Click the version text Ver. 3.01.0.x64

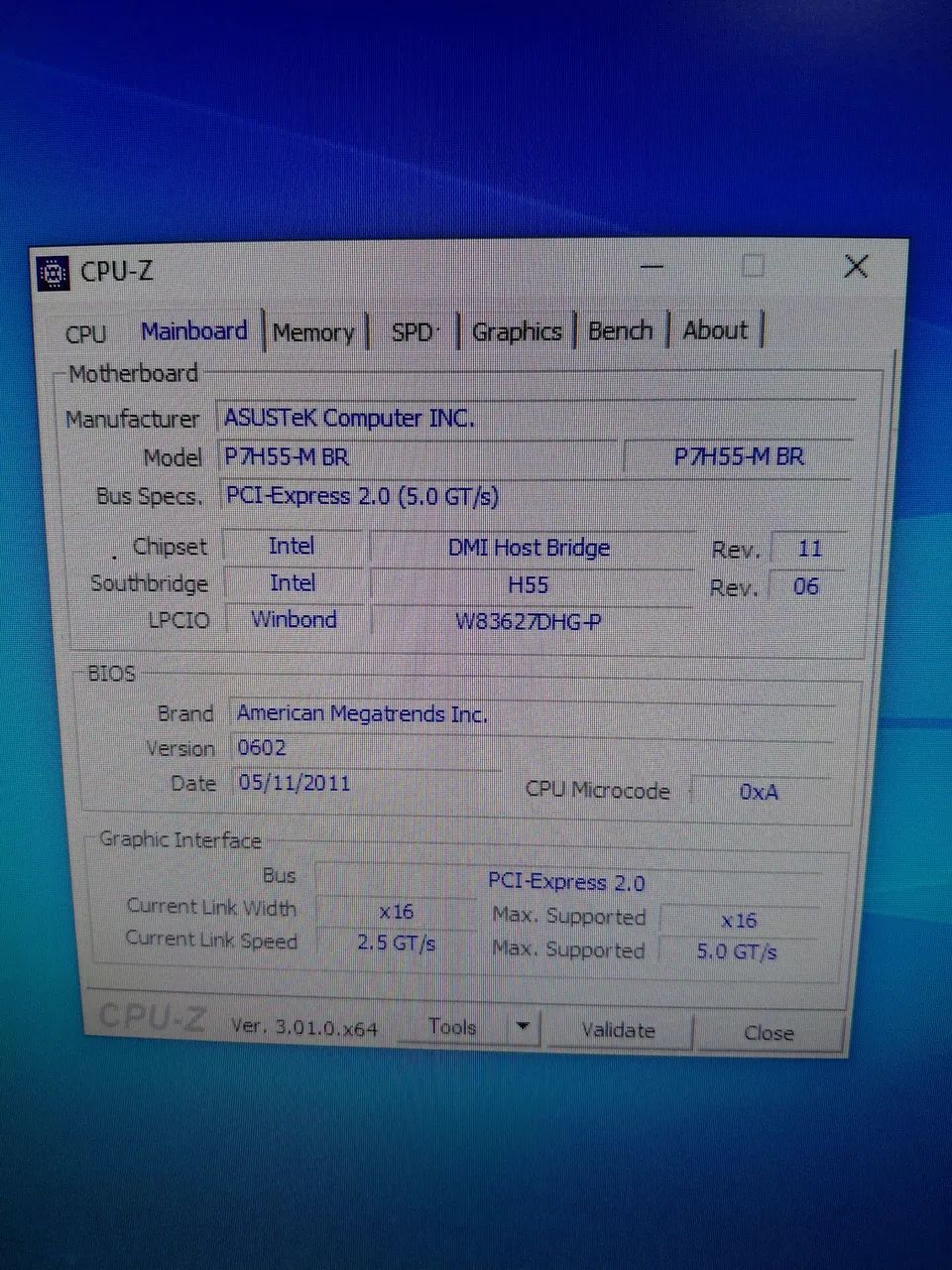coord(304,1027)
